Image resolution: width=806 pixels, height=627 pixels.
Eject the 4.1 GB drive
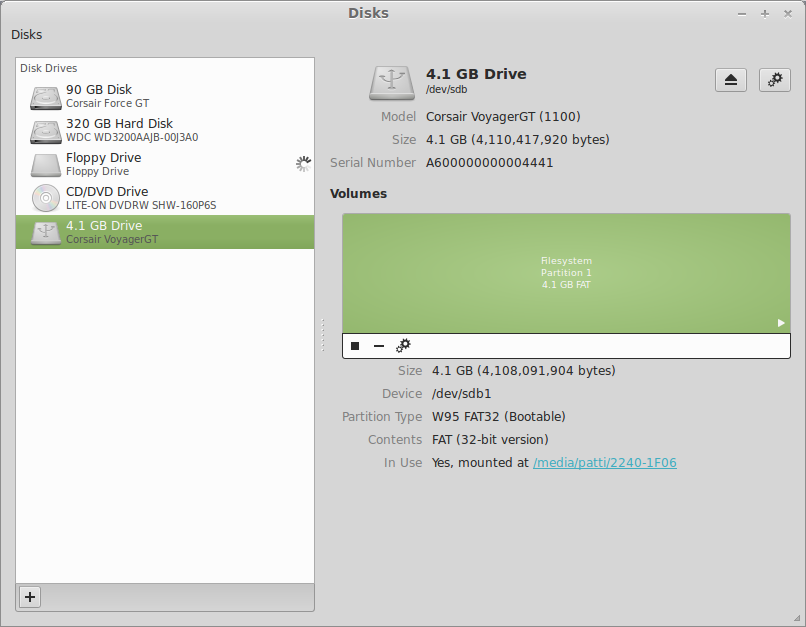[730, 80]
